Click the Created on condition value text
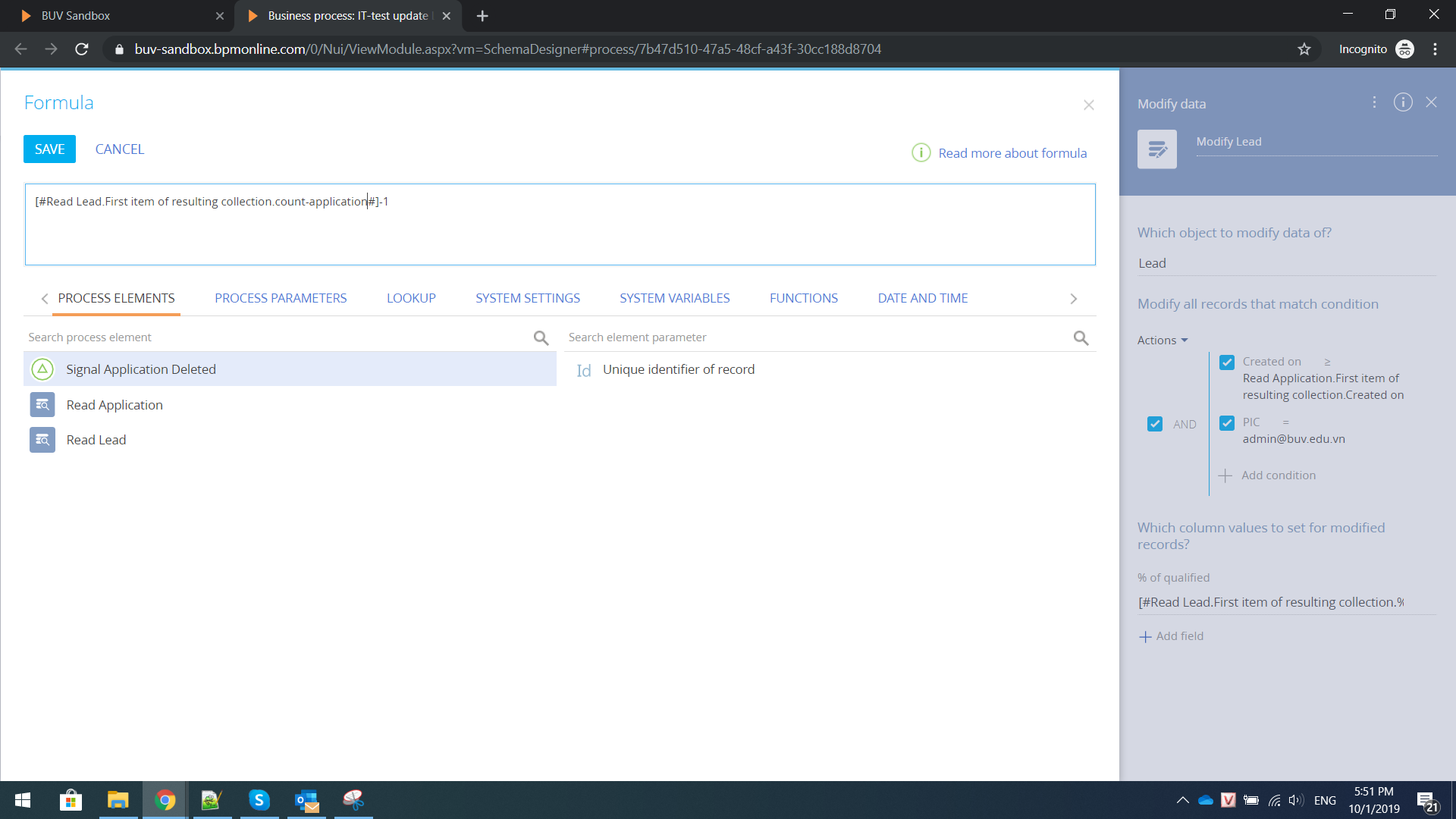 (x=1323, y=387)
